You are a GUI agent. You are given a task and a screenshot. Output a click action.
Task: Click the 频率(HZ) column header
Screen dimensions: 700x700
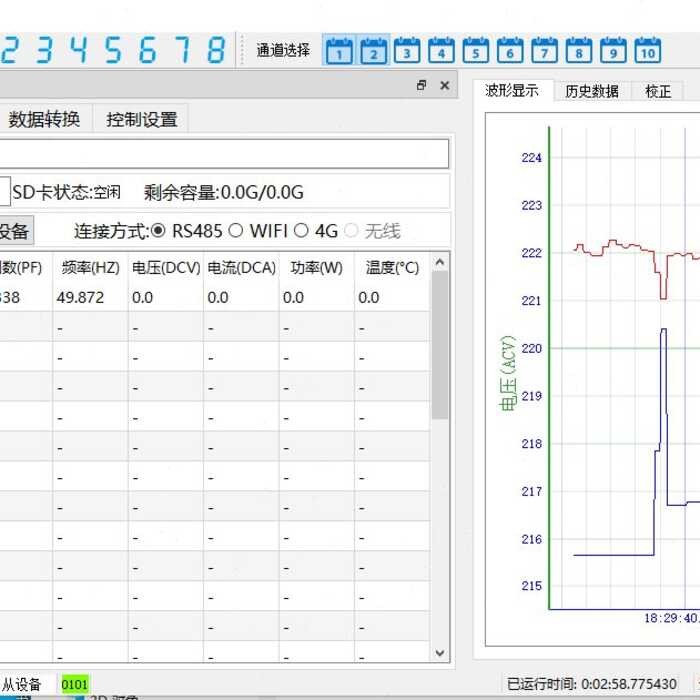click(x=90, y=268)
